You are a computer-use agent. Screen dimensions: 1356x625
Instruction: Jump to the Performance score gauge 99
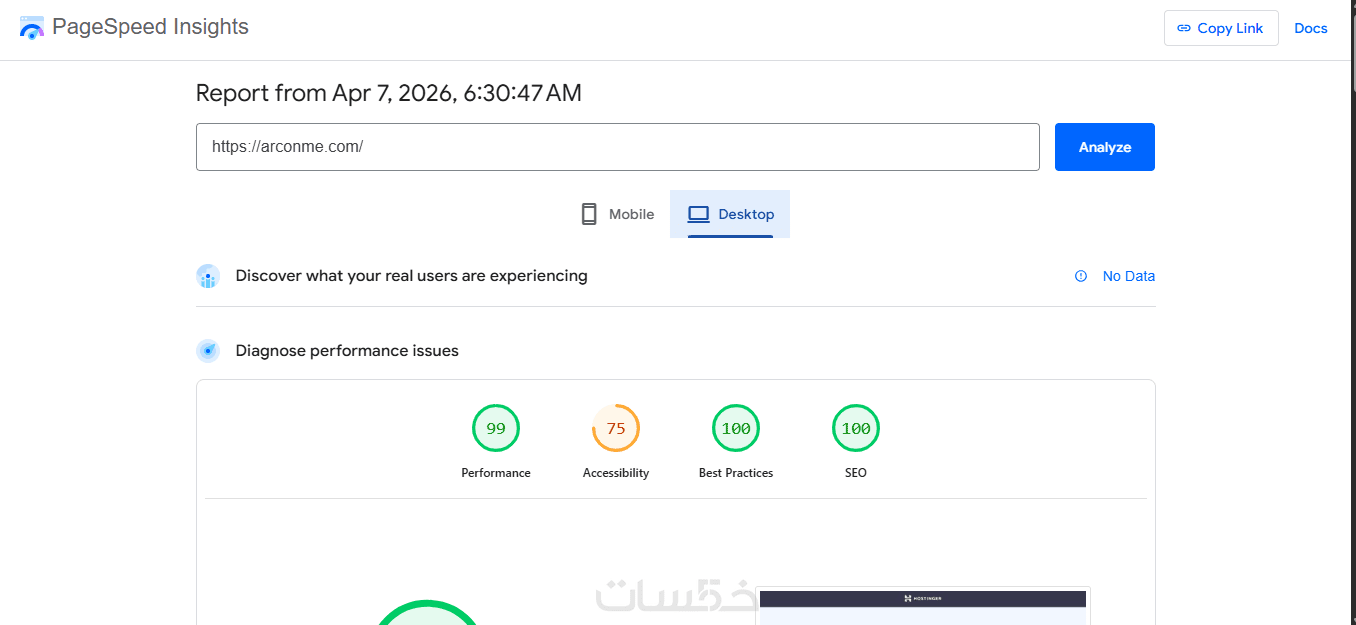[x=496, y=428]
